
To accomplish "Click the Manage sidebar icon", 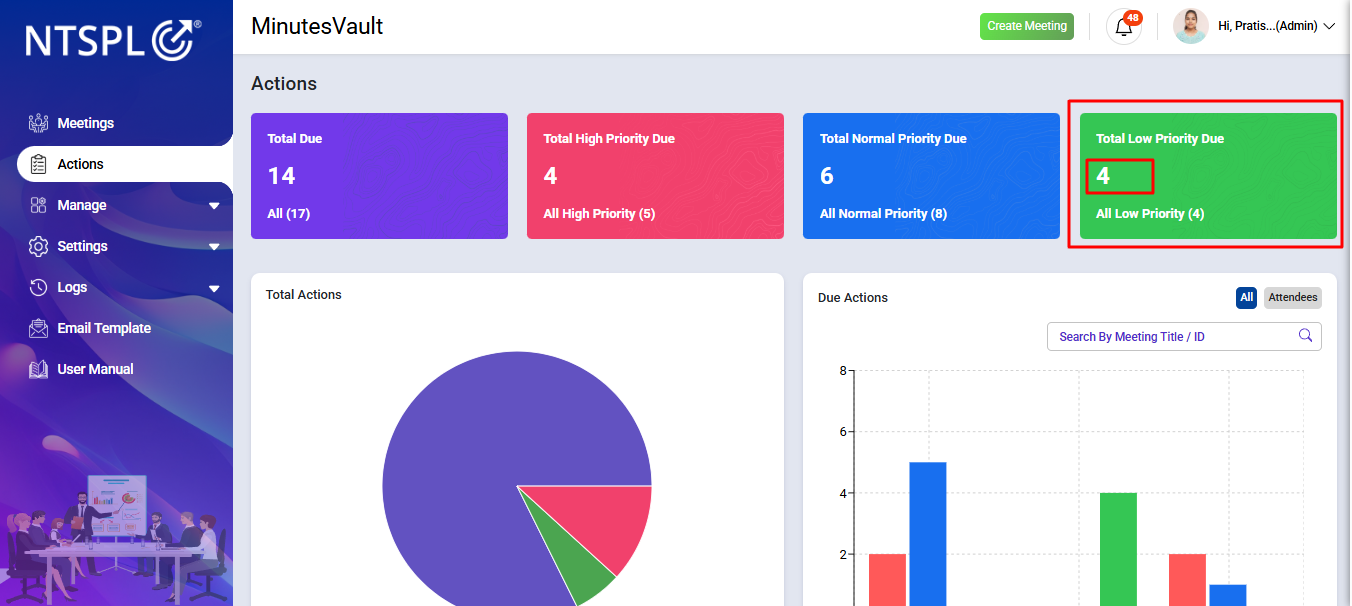I will pos(39,205).
